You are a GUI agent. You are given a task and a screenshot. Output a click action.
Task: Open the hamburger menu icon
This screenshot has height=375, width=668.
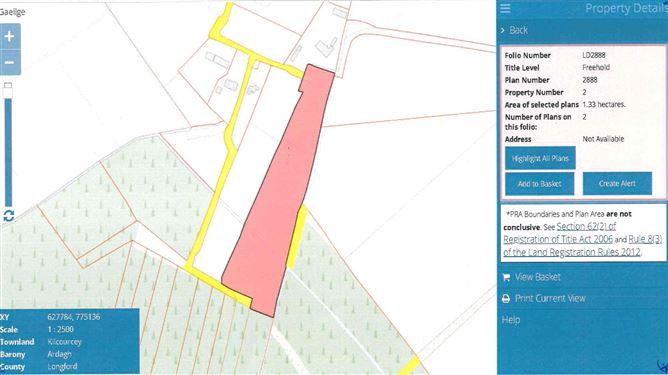(505, 8)
